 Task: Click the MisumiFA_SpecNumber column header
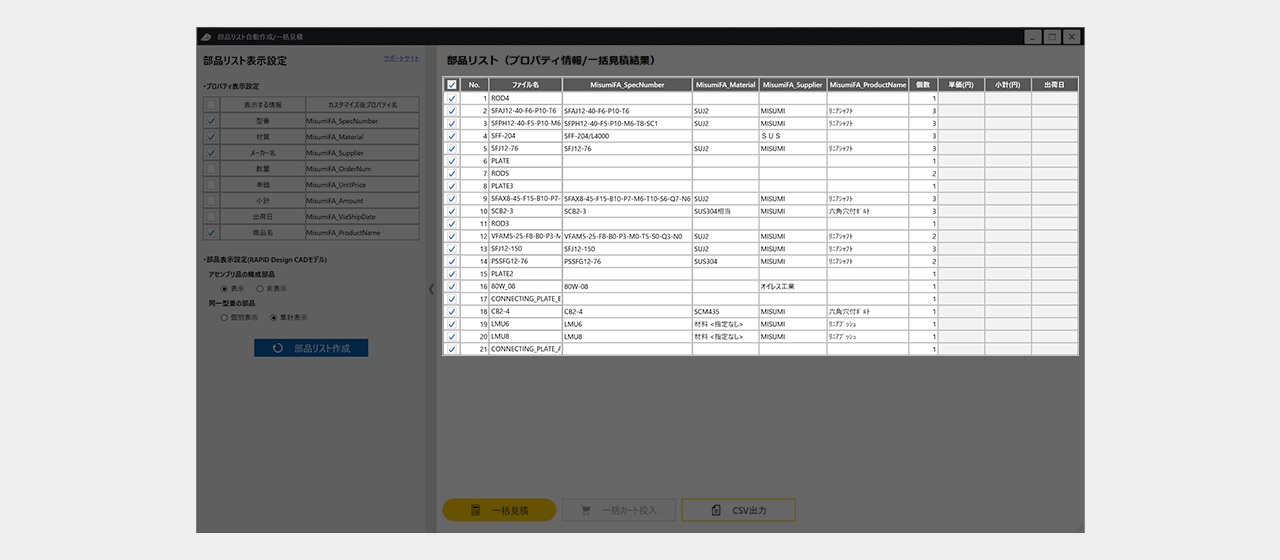(x=627, y=85)
